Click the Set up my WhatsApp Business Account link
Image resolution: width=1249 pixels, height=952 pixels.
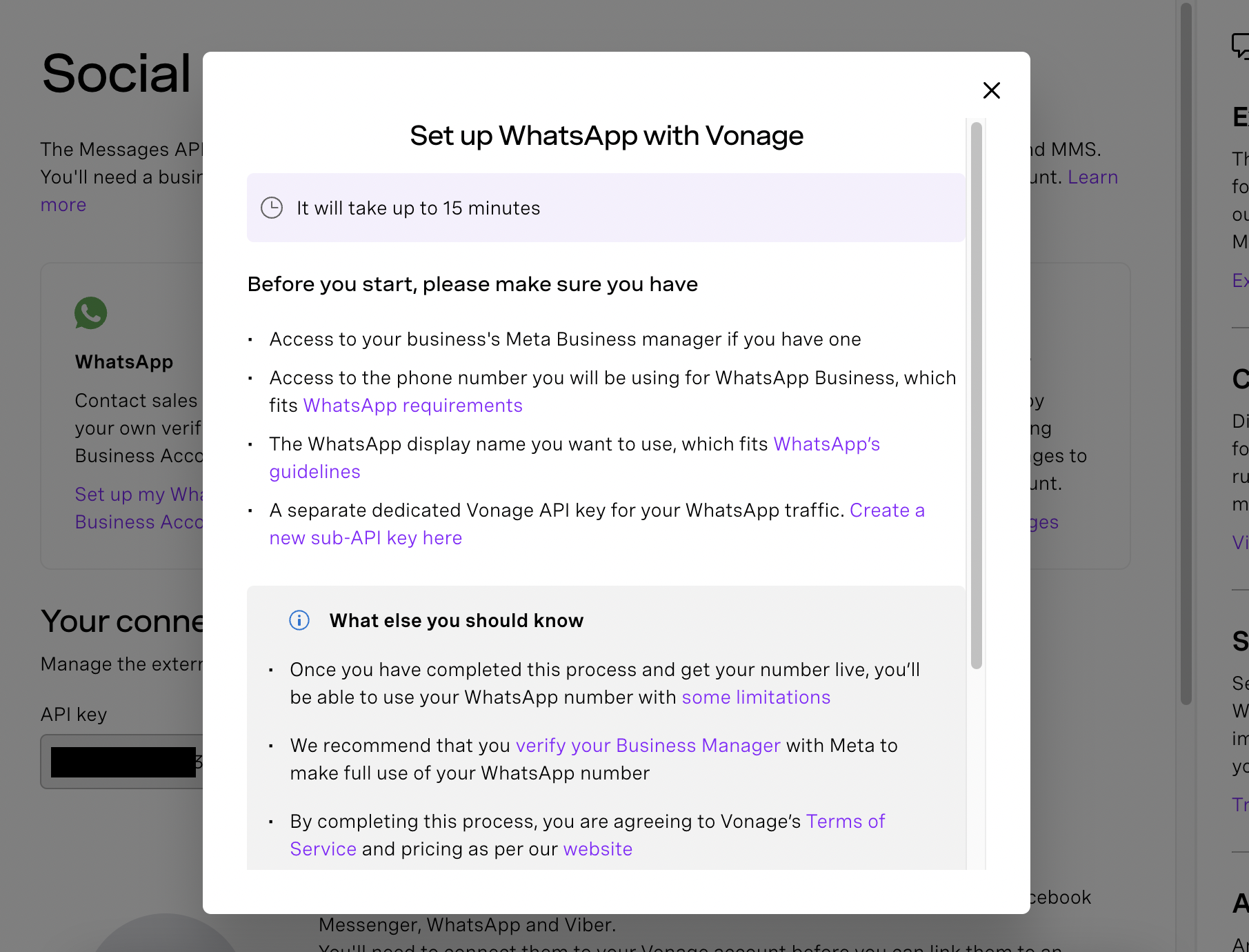[139, 508]
